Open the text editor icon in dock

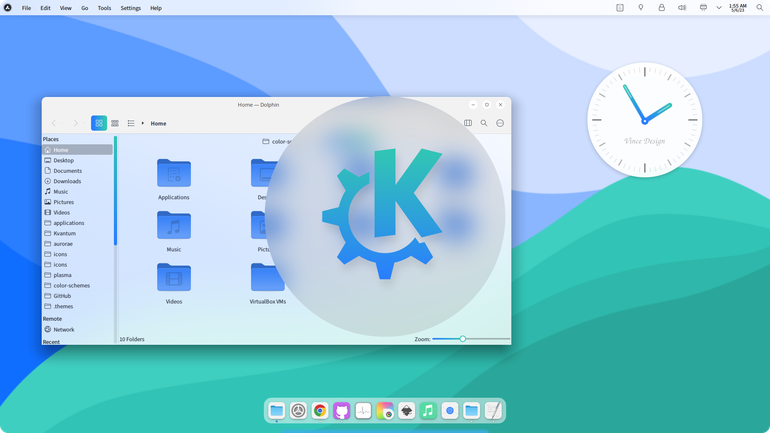click(x=493, y=410)
